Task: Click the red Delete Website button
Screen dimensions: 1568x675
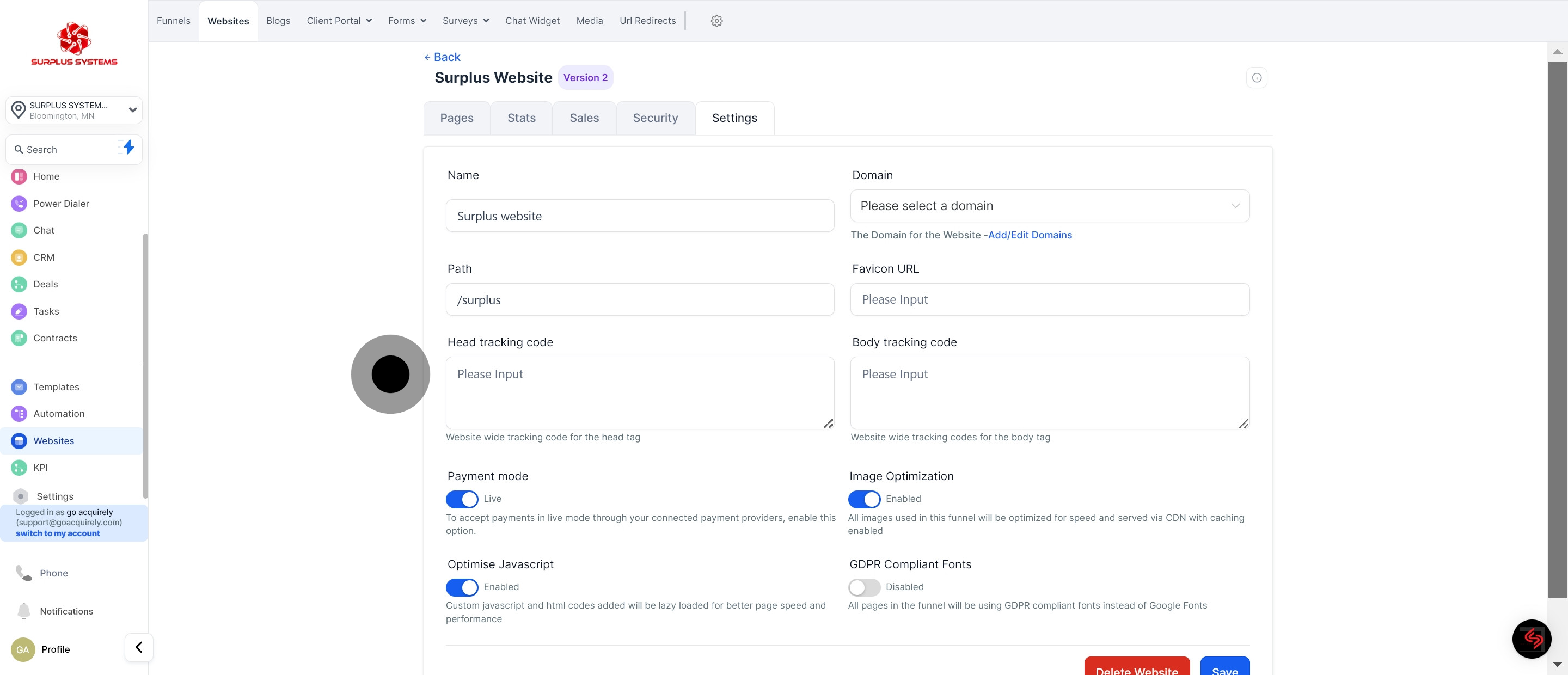Action: tap(1136, 668)
